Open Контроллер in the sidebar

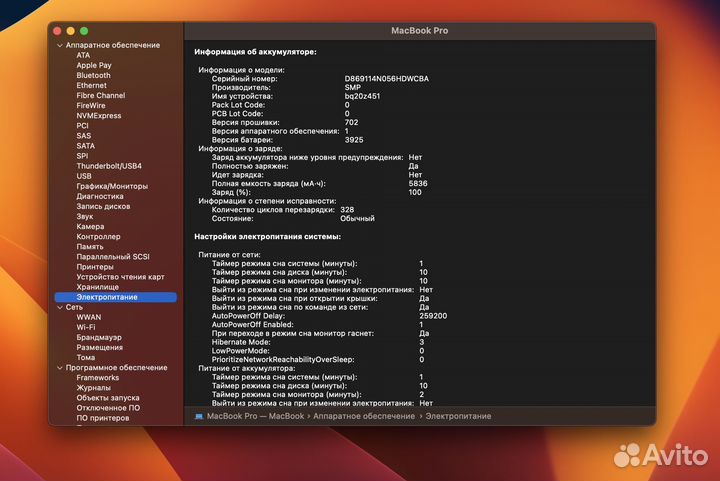(98, 237)
